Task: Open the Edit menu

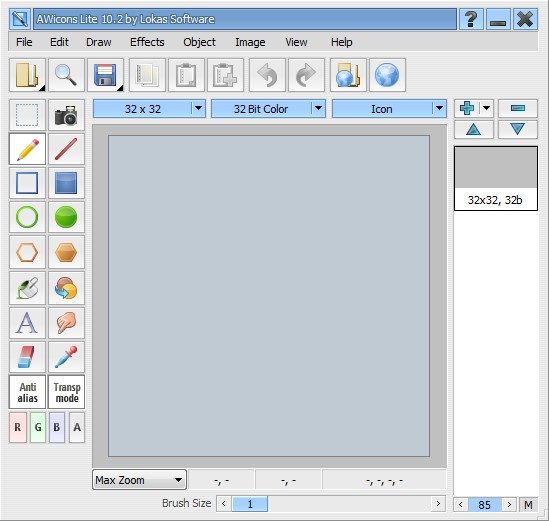Action: click(x=59, y=42)
